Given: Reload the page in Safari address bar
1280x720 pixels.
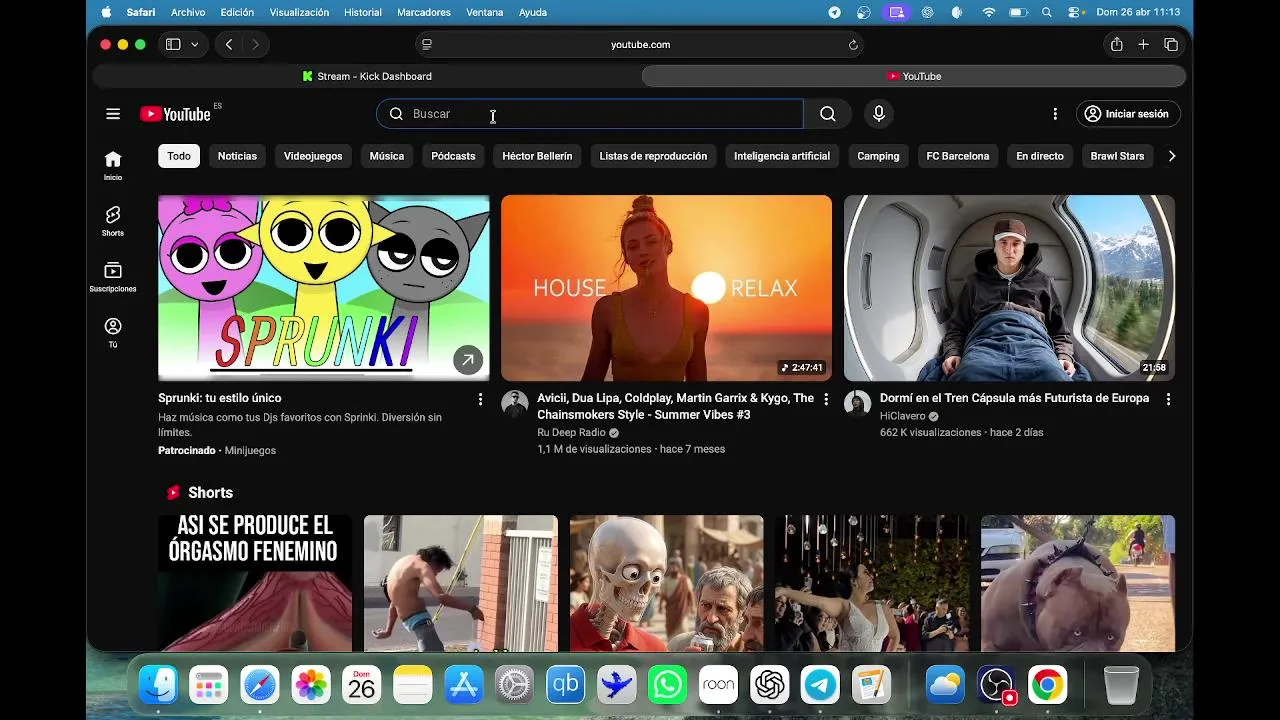Looking at the screenshot, I should (x=853, y=45).
